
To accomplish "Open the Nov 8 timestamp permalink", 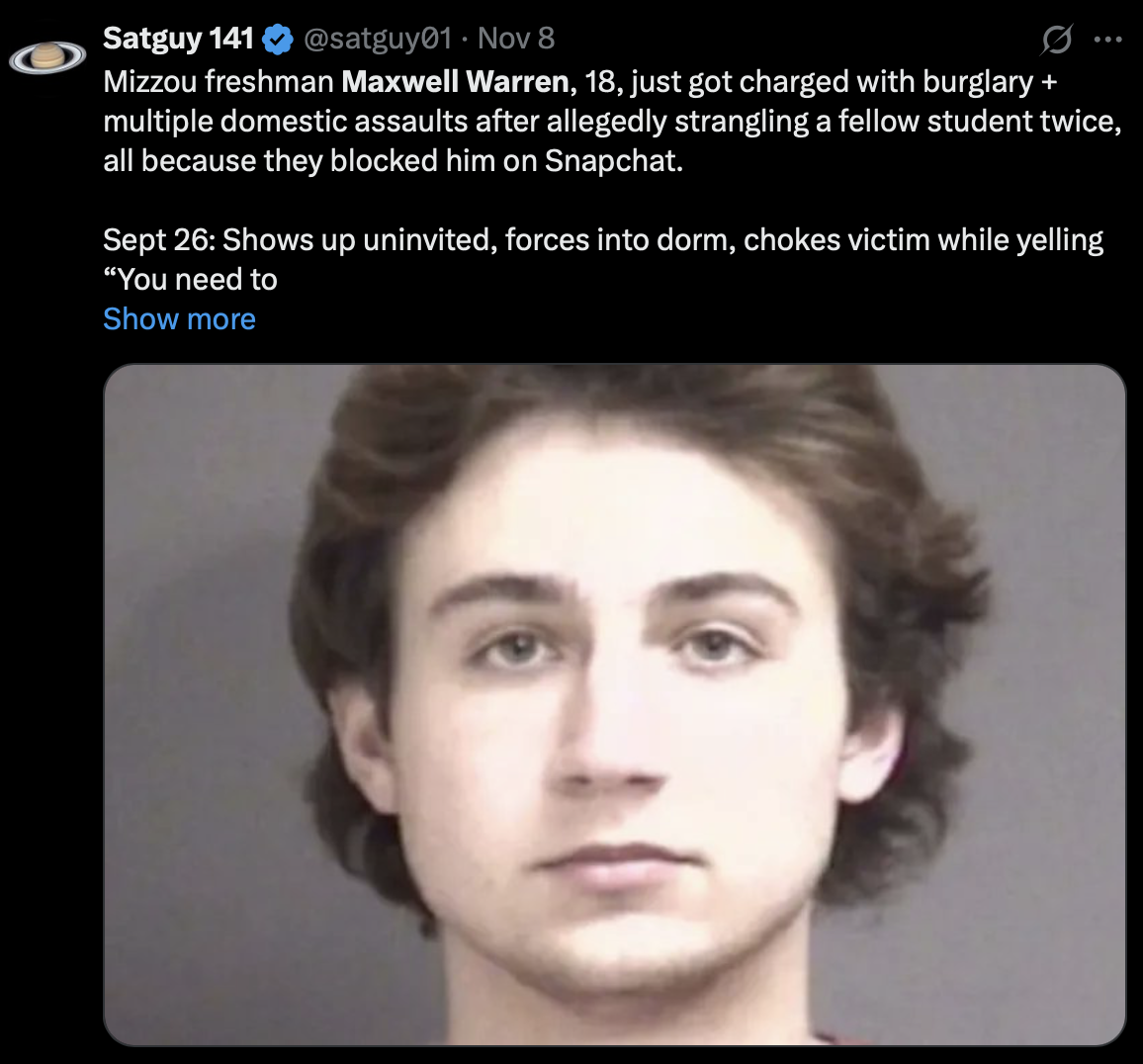I will [x=516, y=38].
